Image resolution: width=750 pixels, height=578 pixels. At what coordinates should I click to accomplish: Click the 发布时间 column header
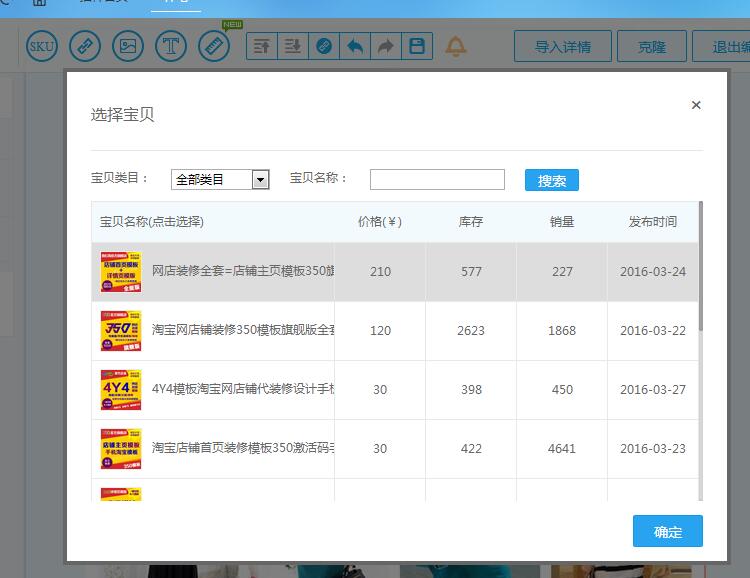[652, 222]
